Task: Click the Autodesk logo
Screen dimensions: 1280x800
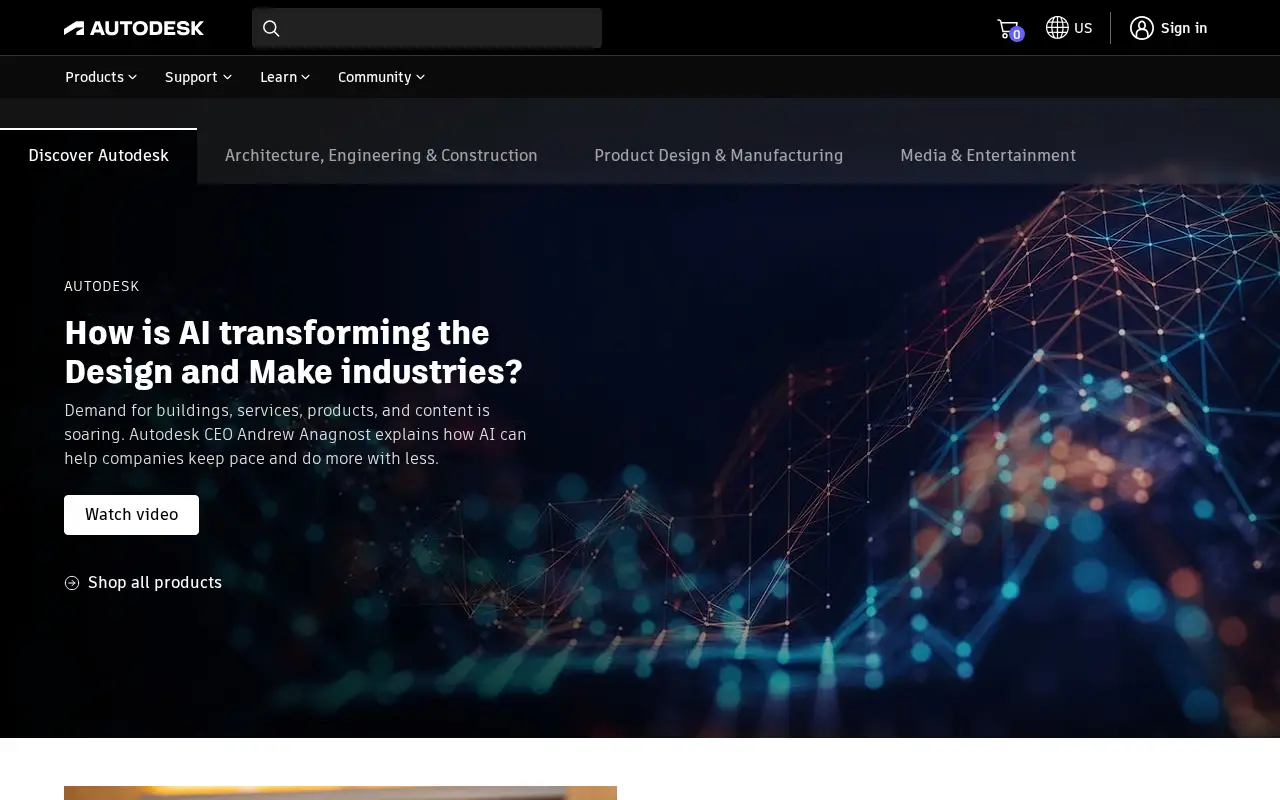Action: pyautogui.click(x=134, y=28)
